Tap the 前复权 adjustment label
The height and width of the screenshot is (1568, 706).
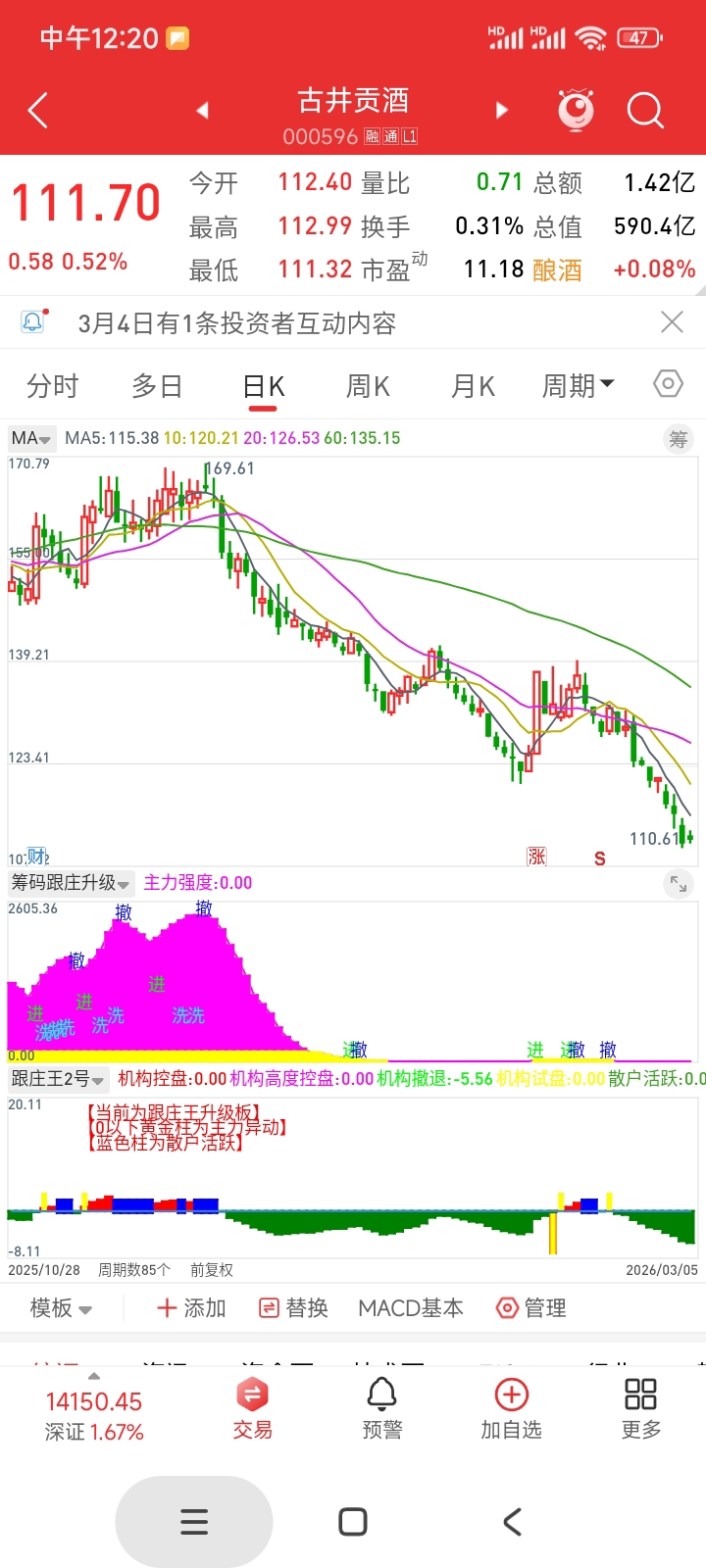[212, 1270]
